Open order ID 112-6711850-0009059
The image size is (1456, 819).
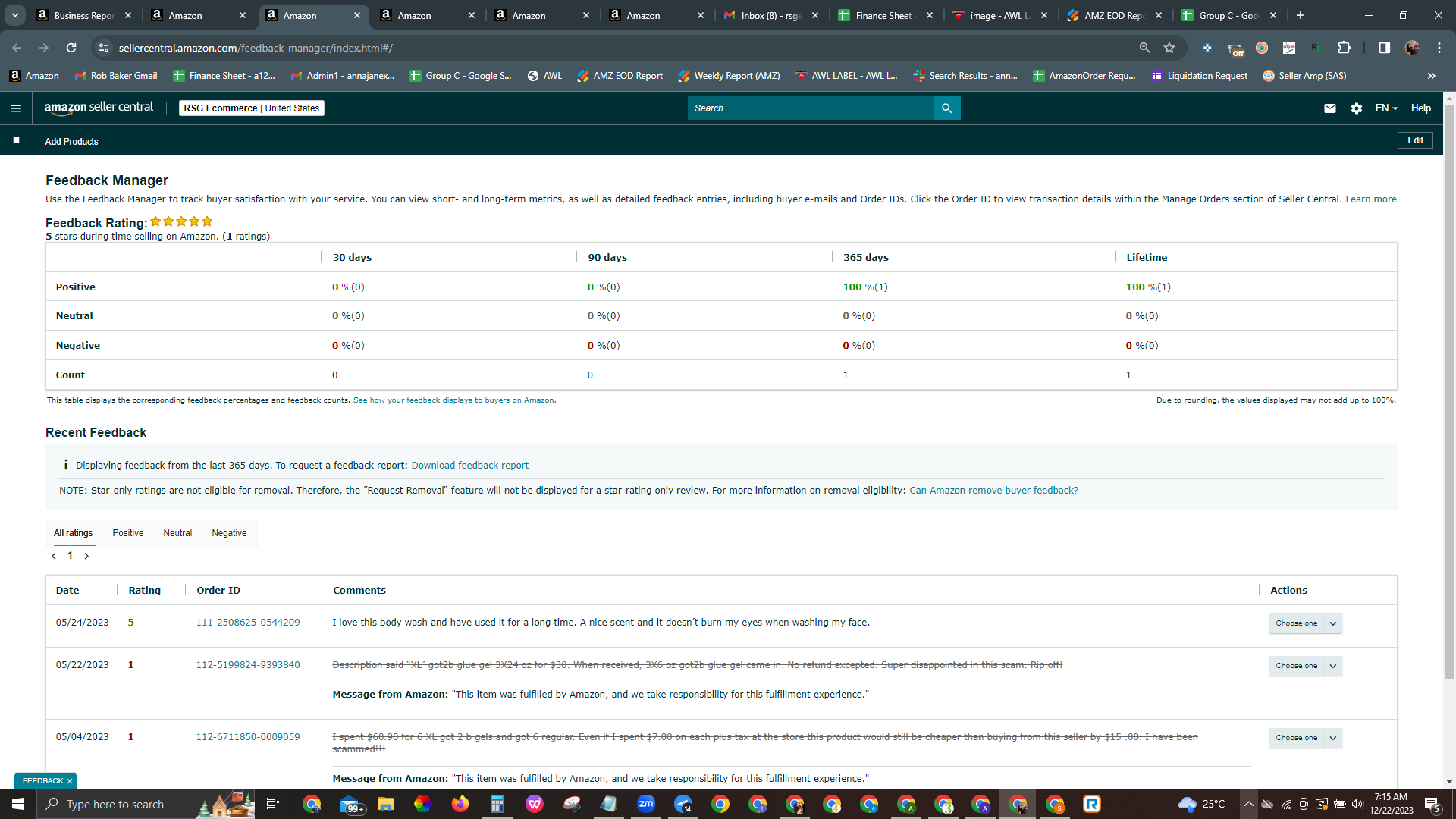pos(248,737)
